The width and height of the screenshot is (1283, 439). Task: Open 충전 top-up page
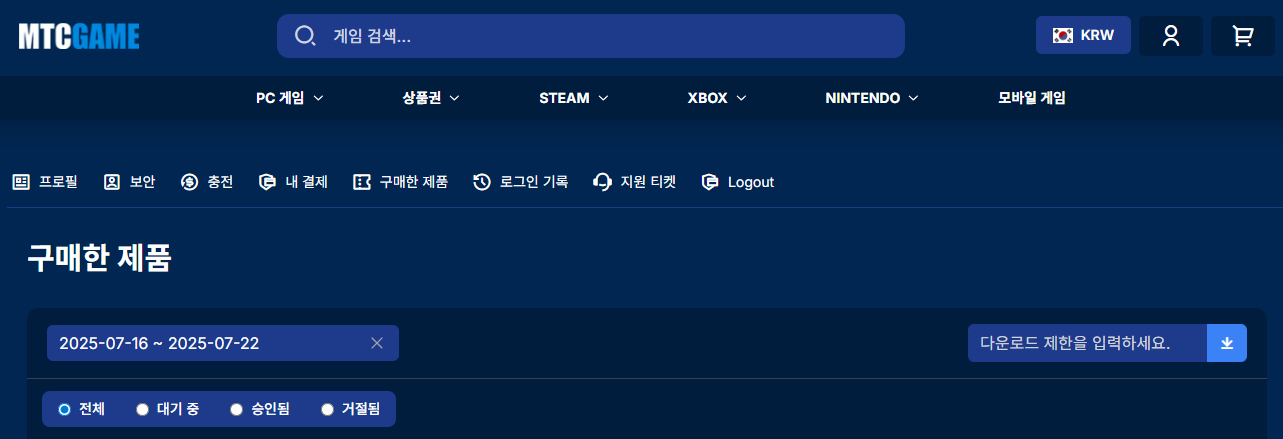pos(207,182)
